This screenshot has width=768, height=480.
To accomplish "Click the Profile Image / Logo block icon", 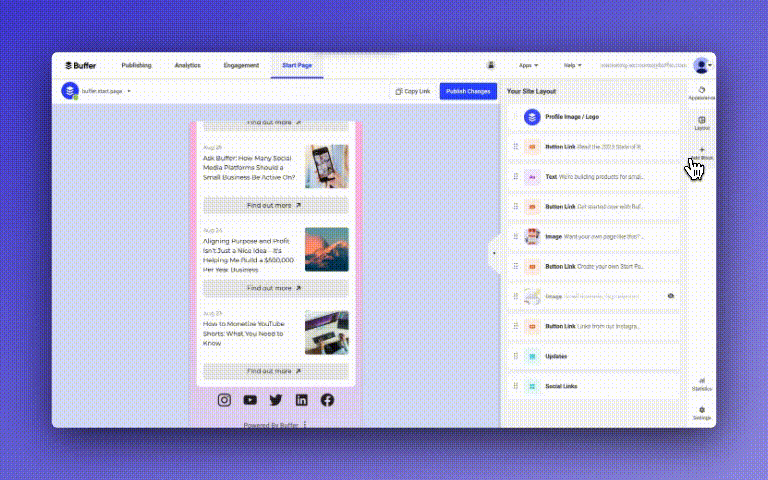I will [x=532, y=117].
